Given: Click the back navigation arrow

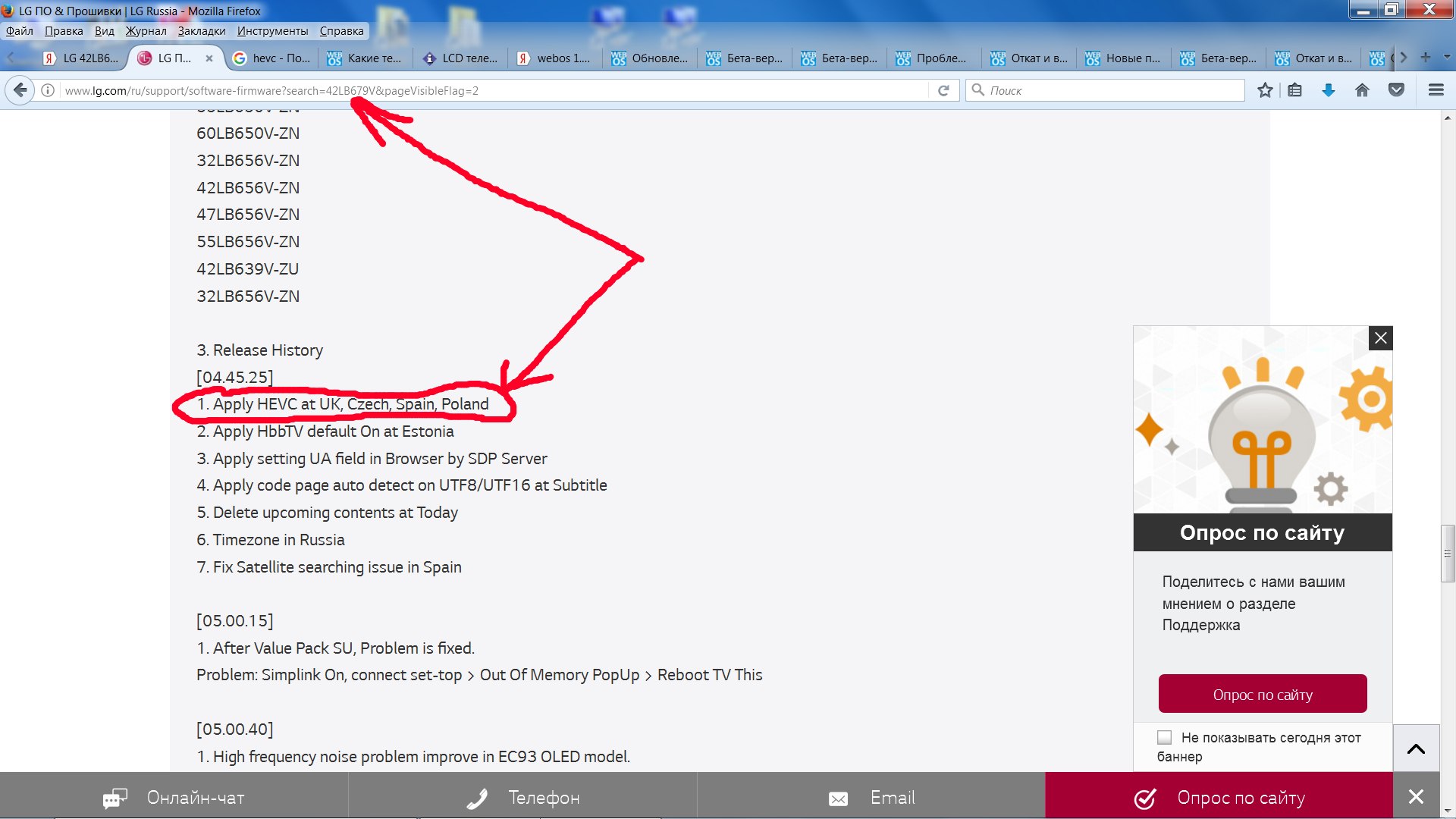Looking at the screenshot, I should pos(20,90).
